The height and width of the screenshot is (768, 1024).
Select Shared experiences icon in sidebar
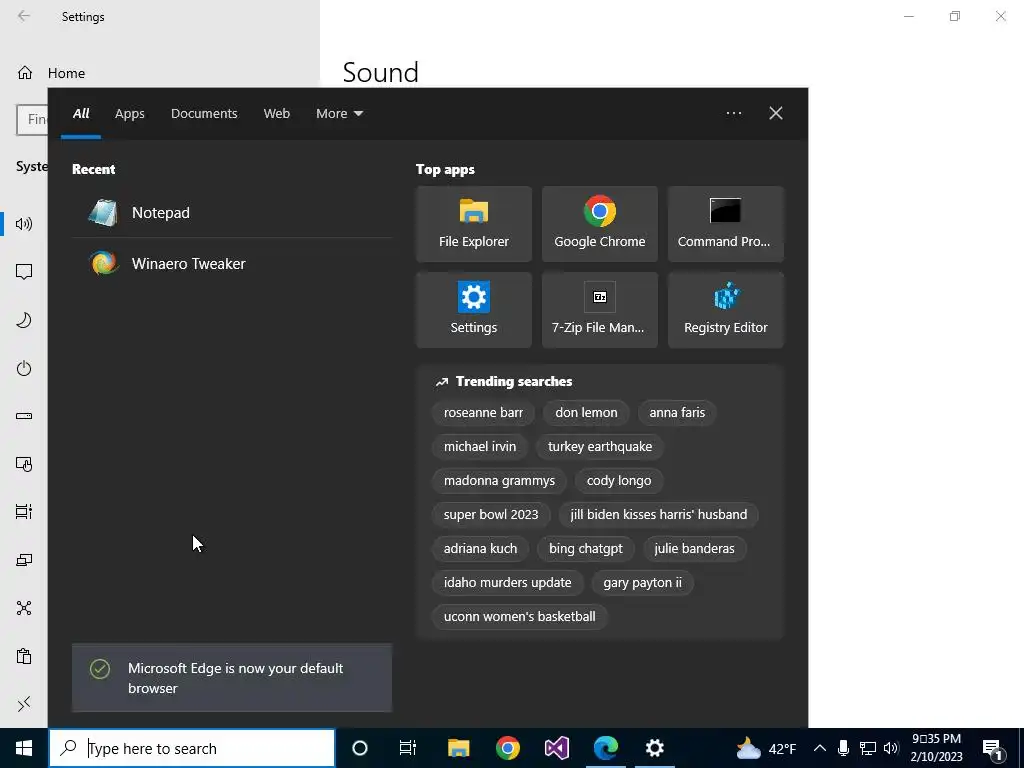24,608
